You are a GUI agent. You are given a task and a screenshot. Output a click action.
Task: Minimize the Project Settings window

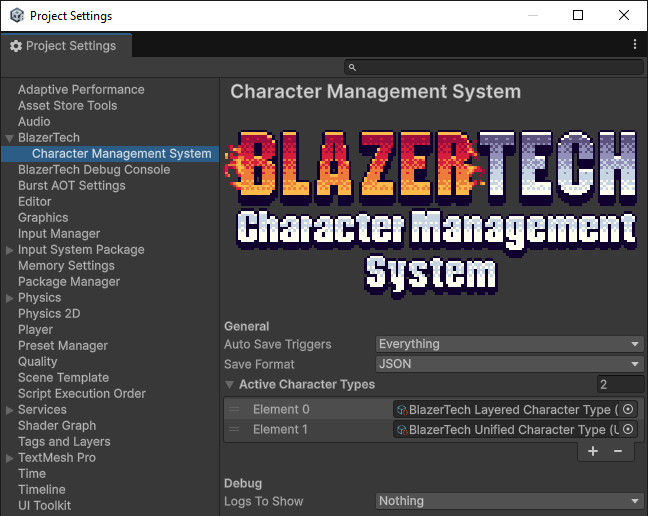pos(533,15)
